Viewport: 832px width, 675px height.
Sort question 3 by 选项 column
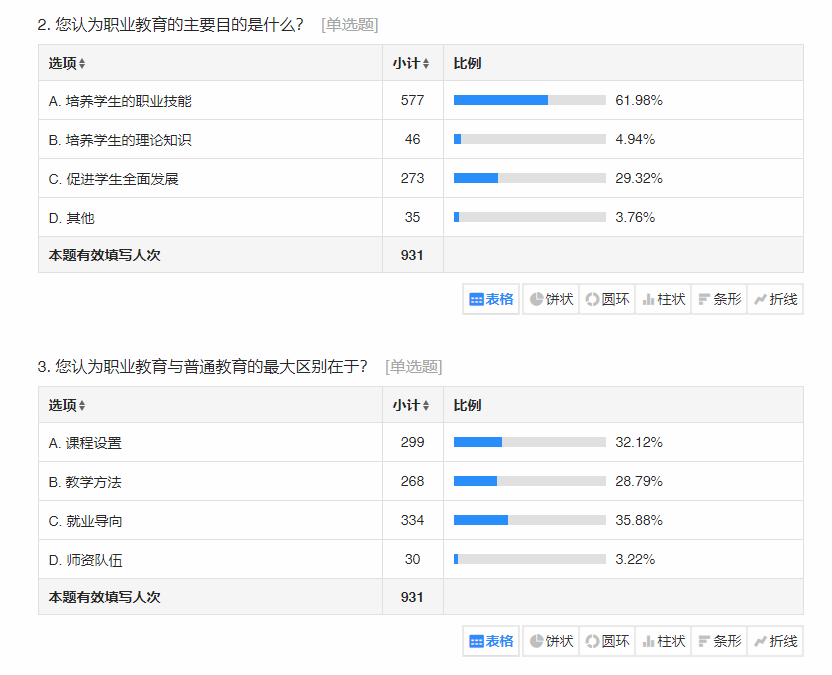pos(68,406)
